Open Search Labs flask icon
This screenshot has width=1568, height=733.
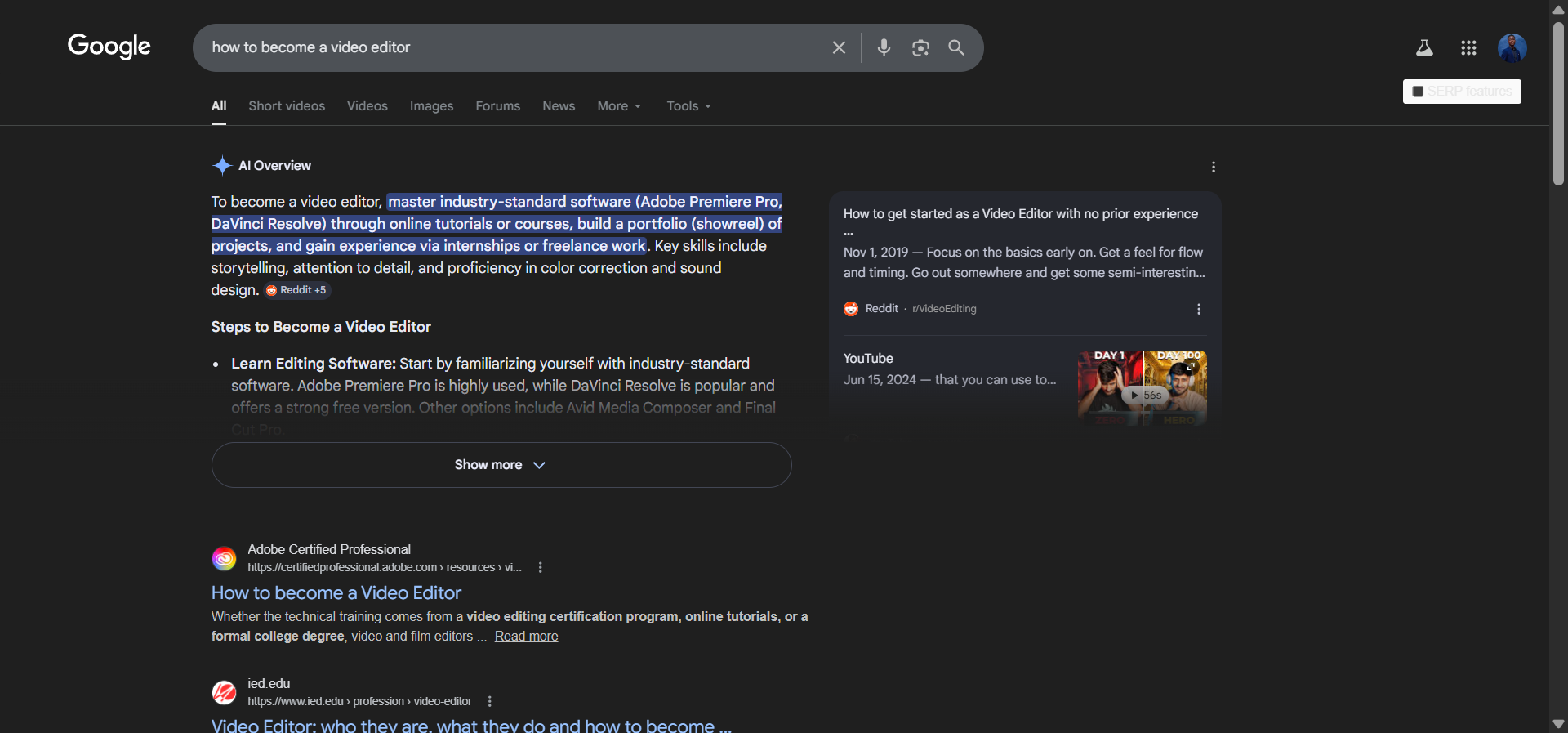1424,48
